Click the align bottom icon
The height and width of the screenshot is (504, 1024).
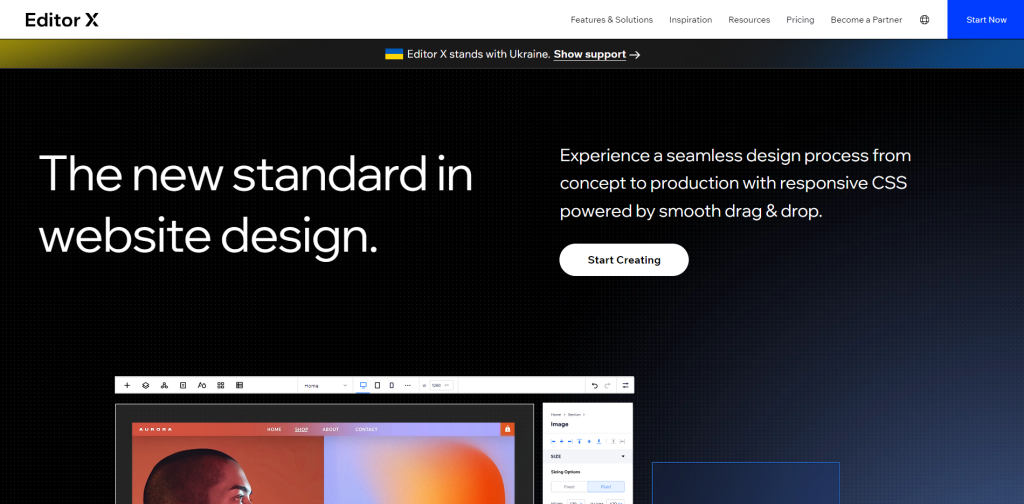click(x=599, y=441)
